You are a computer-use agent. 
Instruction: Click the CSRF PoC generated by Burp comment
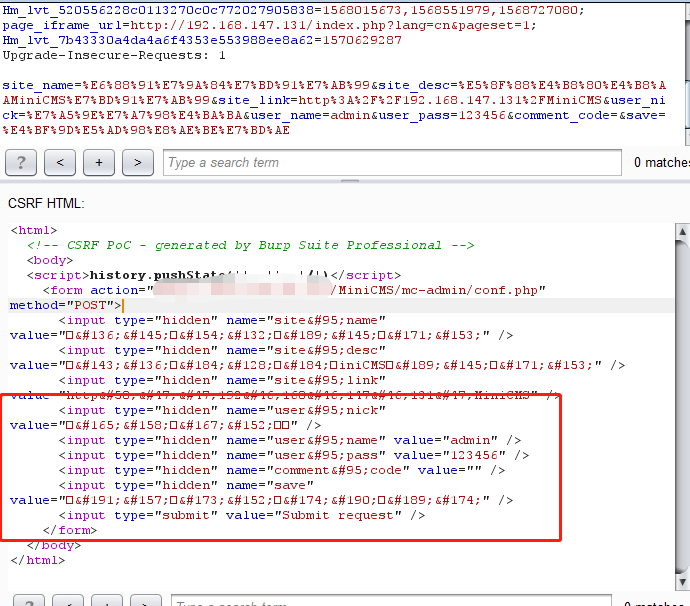point(250,245)
